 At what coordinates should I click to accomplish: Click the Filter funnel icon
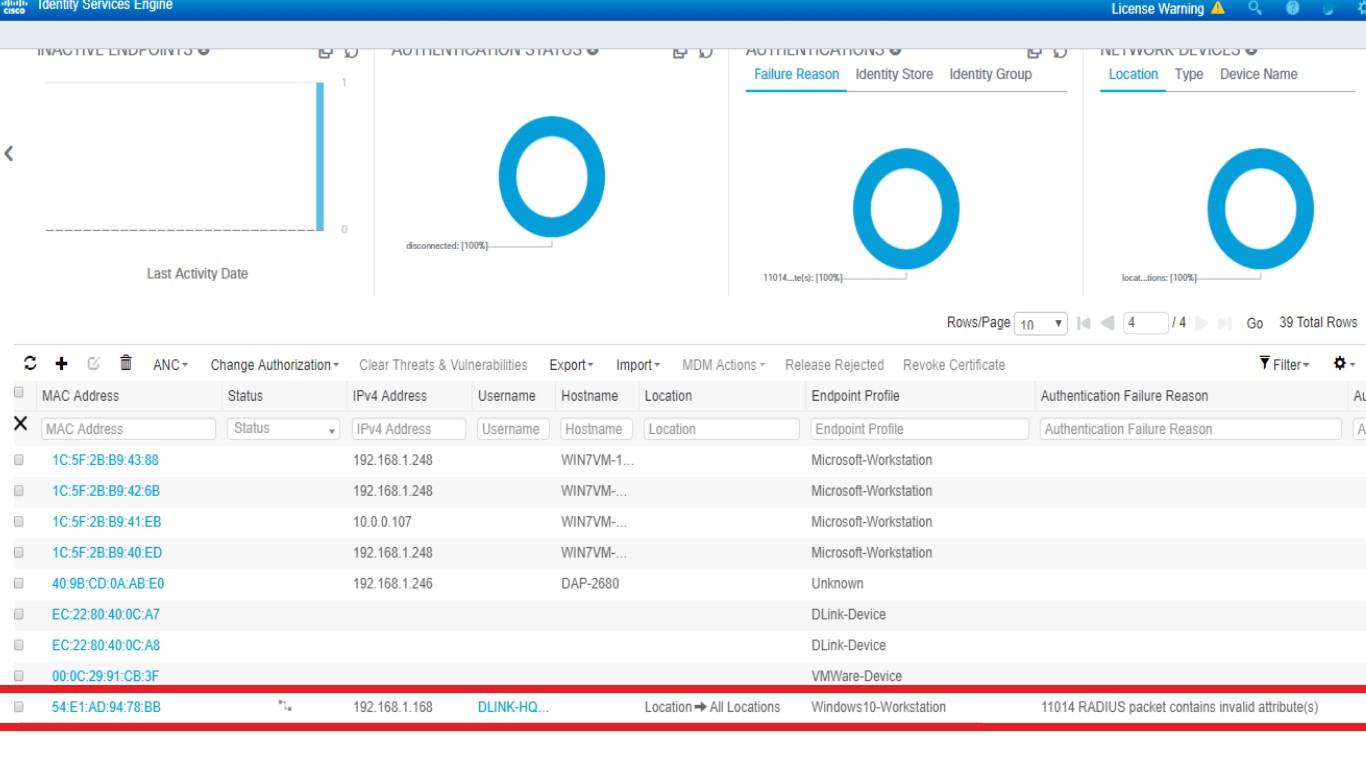click(x=1265, y=364)
